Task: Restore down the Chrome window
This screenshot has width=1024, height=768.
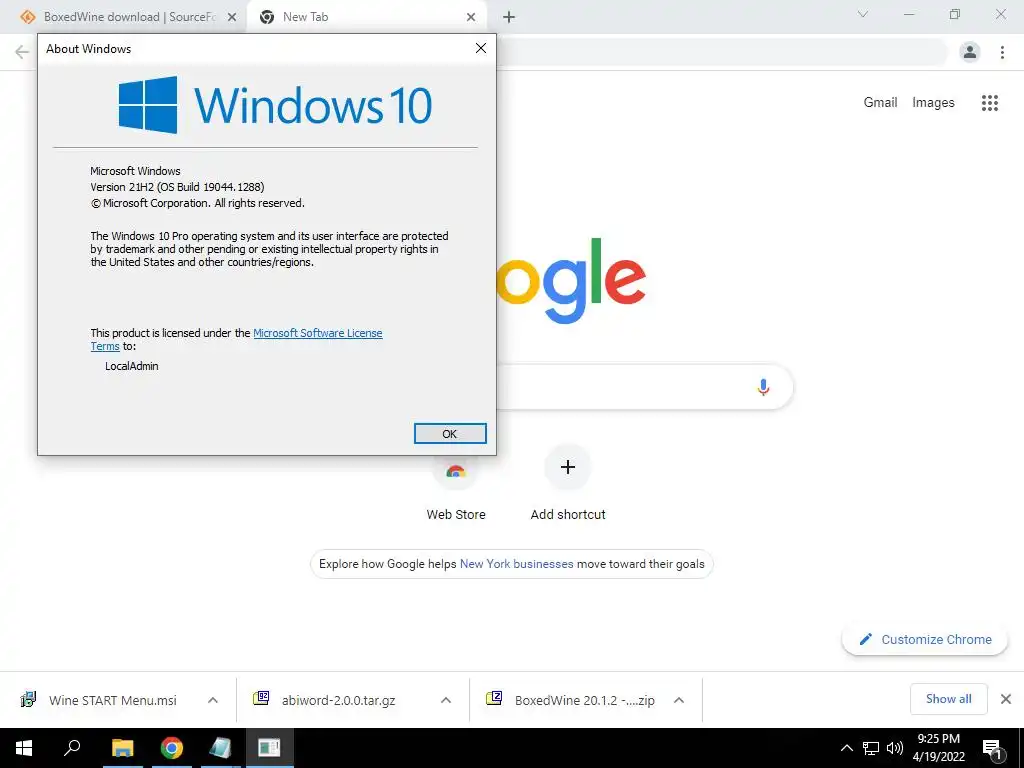Action: pos(955,14)
